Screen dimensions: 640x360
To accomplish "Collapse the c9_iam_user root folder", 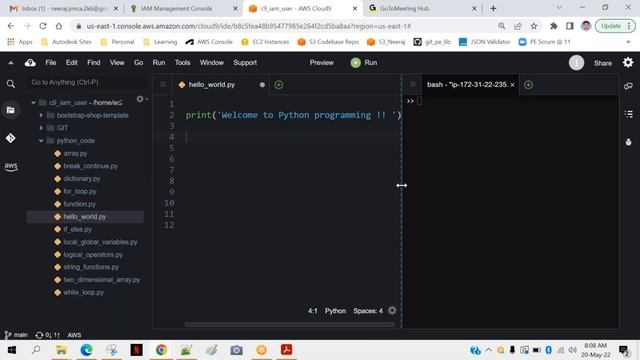I will [x=33, y=103].
